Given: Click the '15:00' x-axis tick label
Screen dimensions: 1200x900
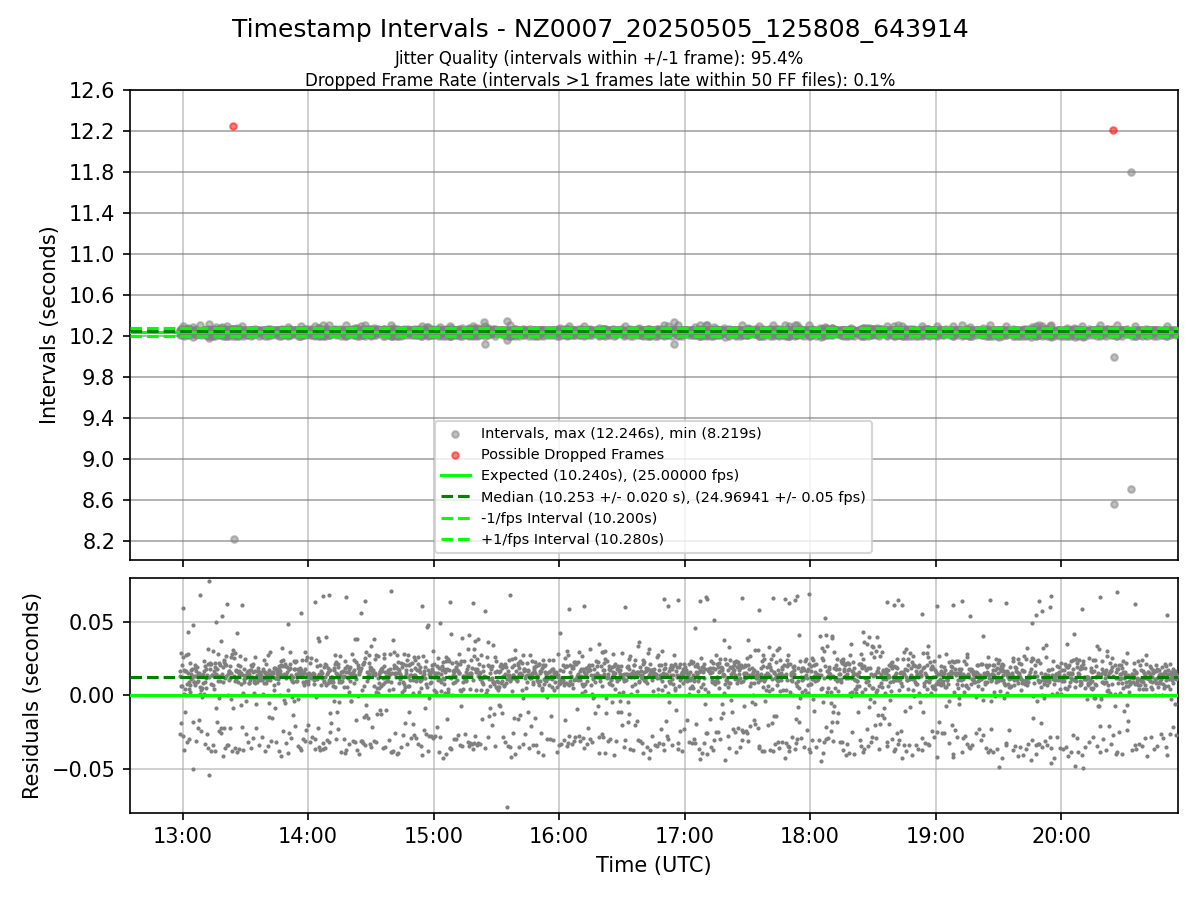Looking at the screenshot, I should pos(433,834).
